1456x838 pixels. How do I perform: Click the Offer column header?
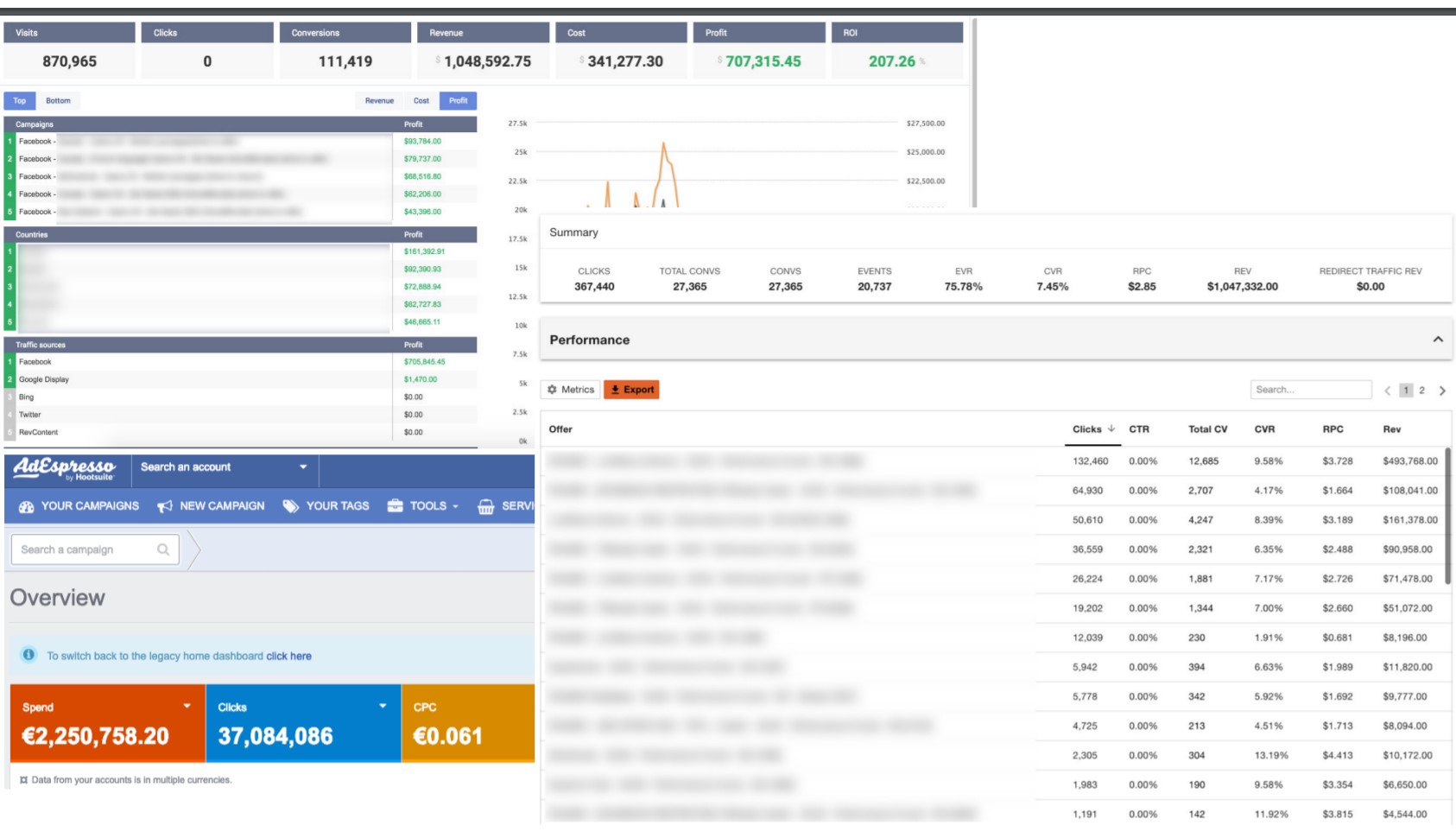[560, 429]
